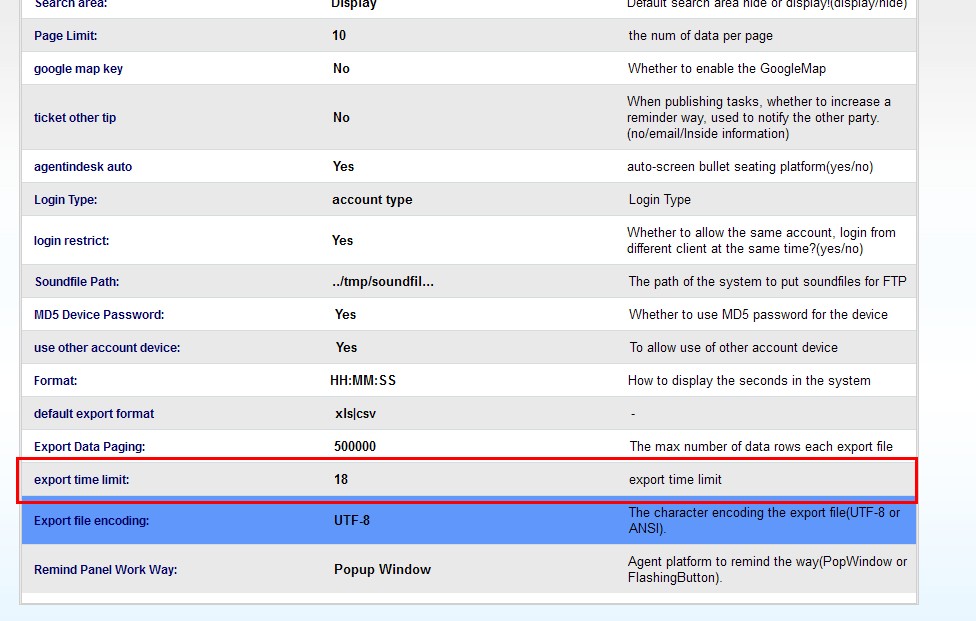Select the 'account type' Login Type value

372,200
